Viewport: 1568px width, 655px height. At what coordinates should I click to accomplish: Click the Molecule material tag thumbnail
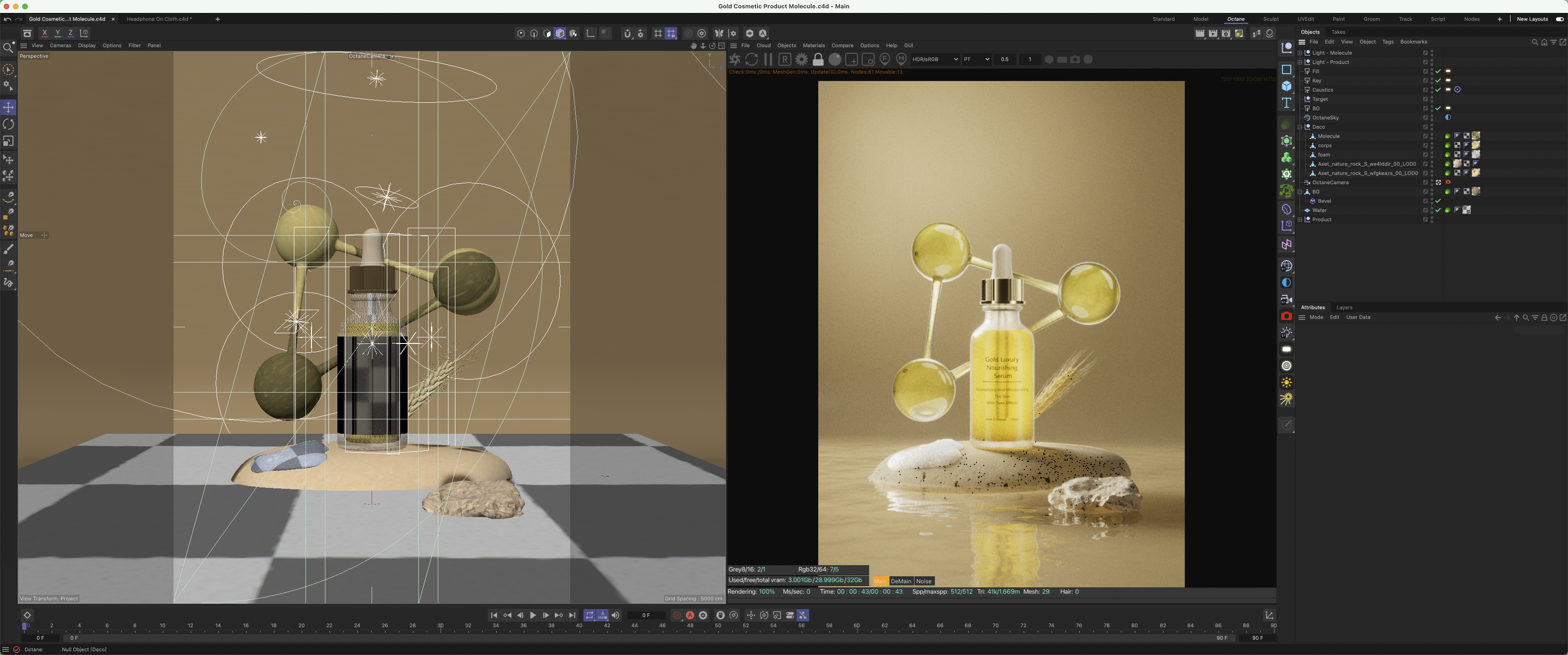(1475, 136)
